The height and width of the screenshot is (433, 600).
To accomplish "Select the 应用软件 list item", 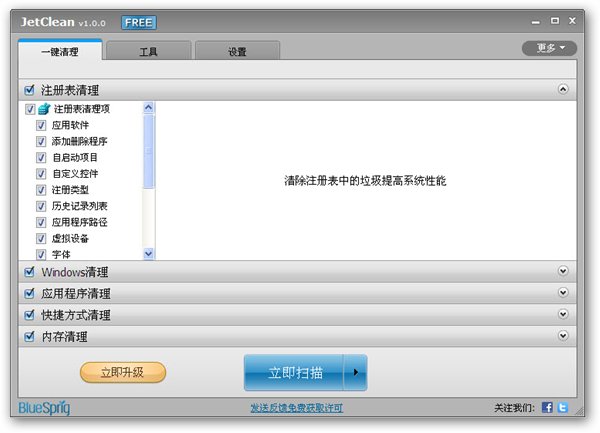I will click(70, 125).
